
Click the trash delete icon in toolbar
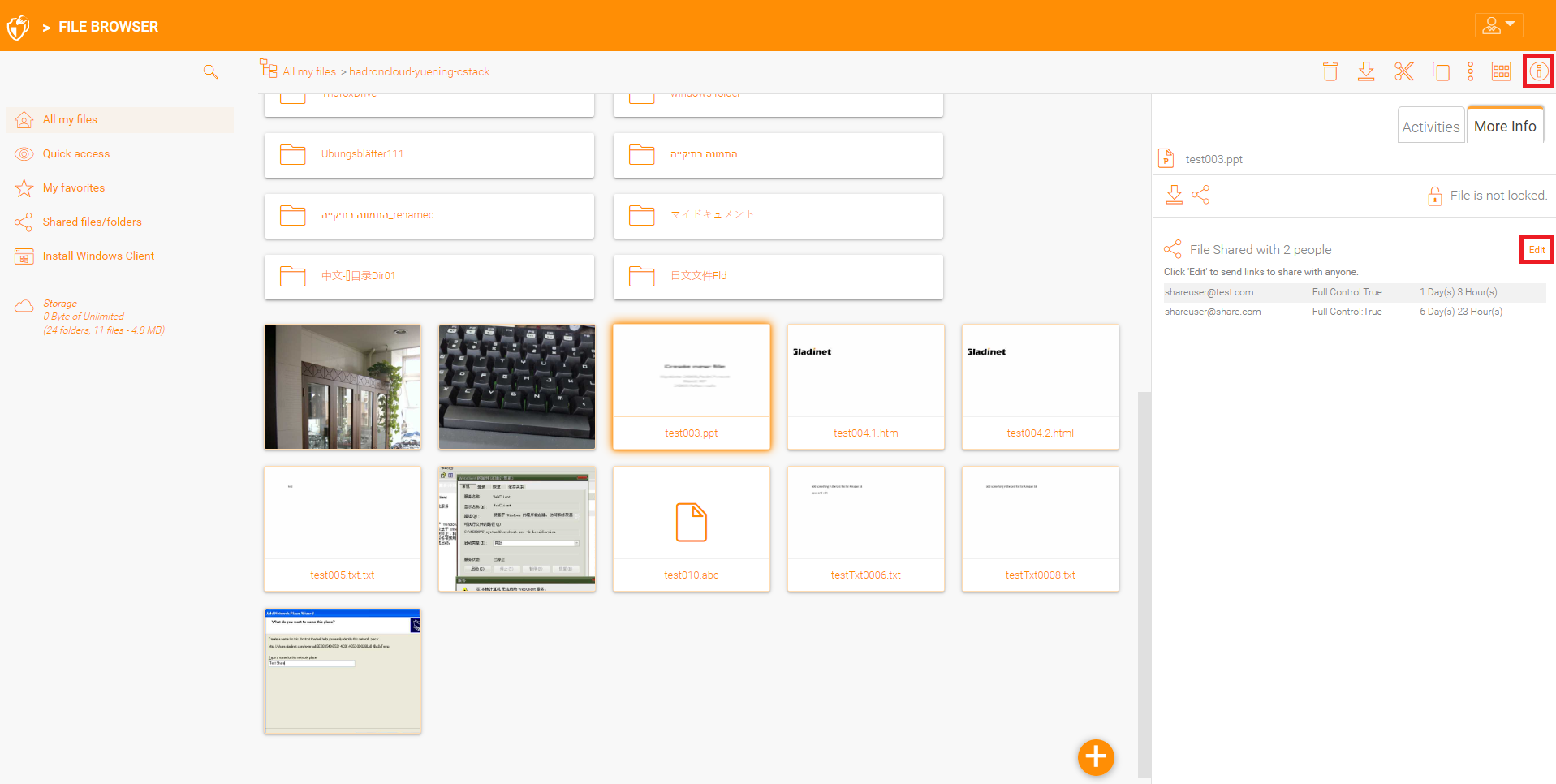(x=1330, y=71)
